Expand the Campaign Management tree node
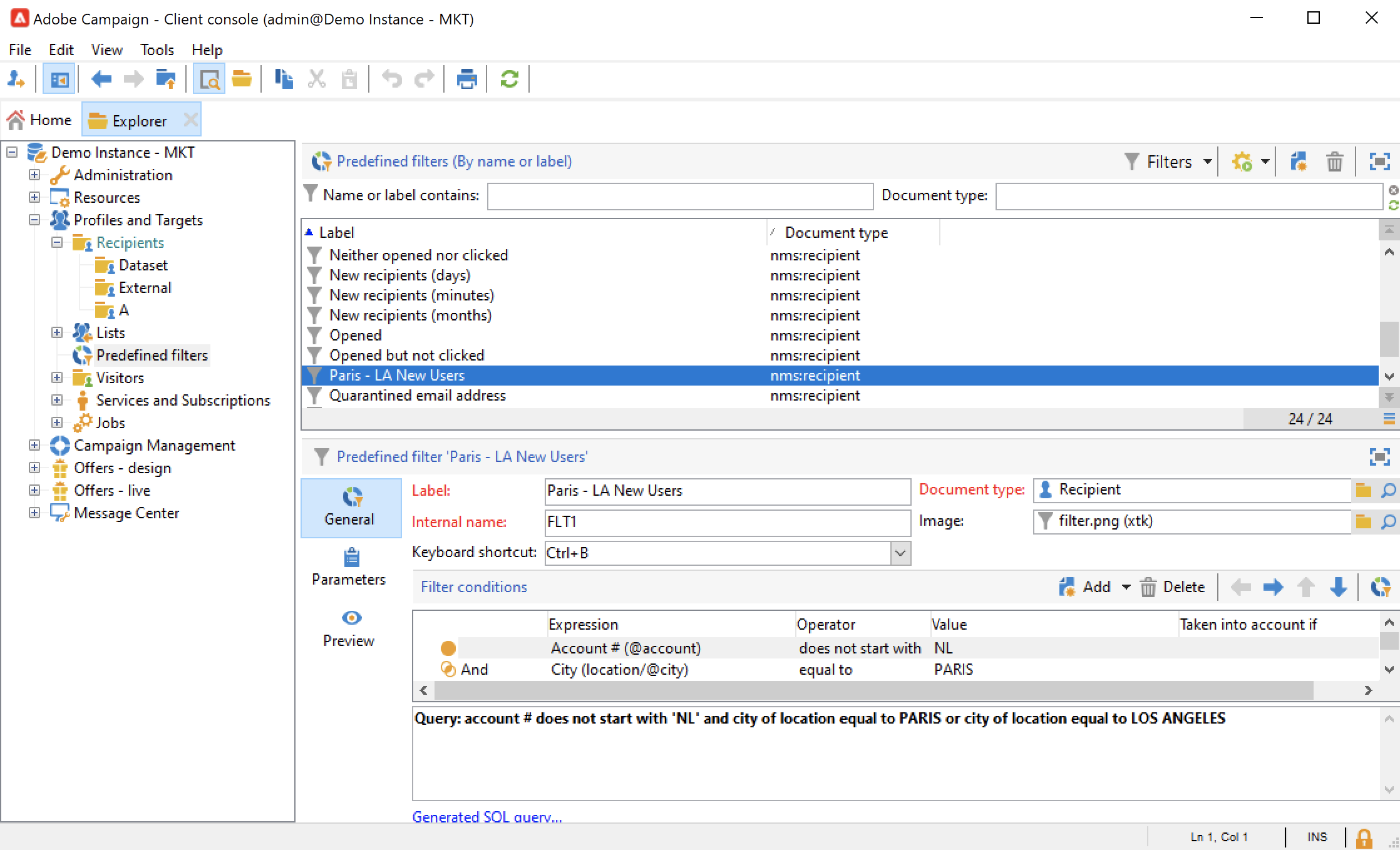Viewport: 1400px width, 850px height. tap(34, 446)
